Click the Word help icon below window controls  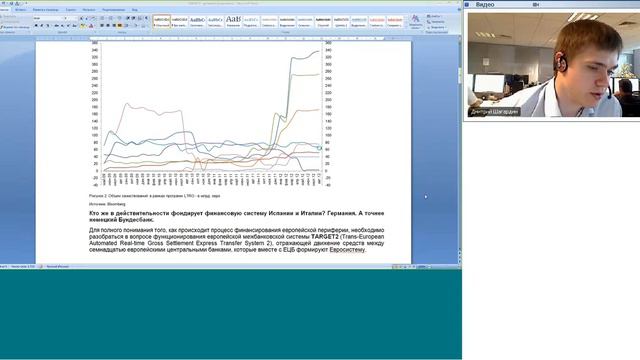[x=459, y=9]
